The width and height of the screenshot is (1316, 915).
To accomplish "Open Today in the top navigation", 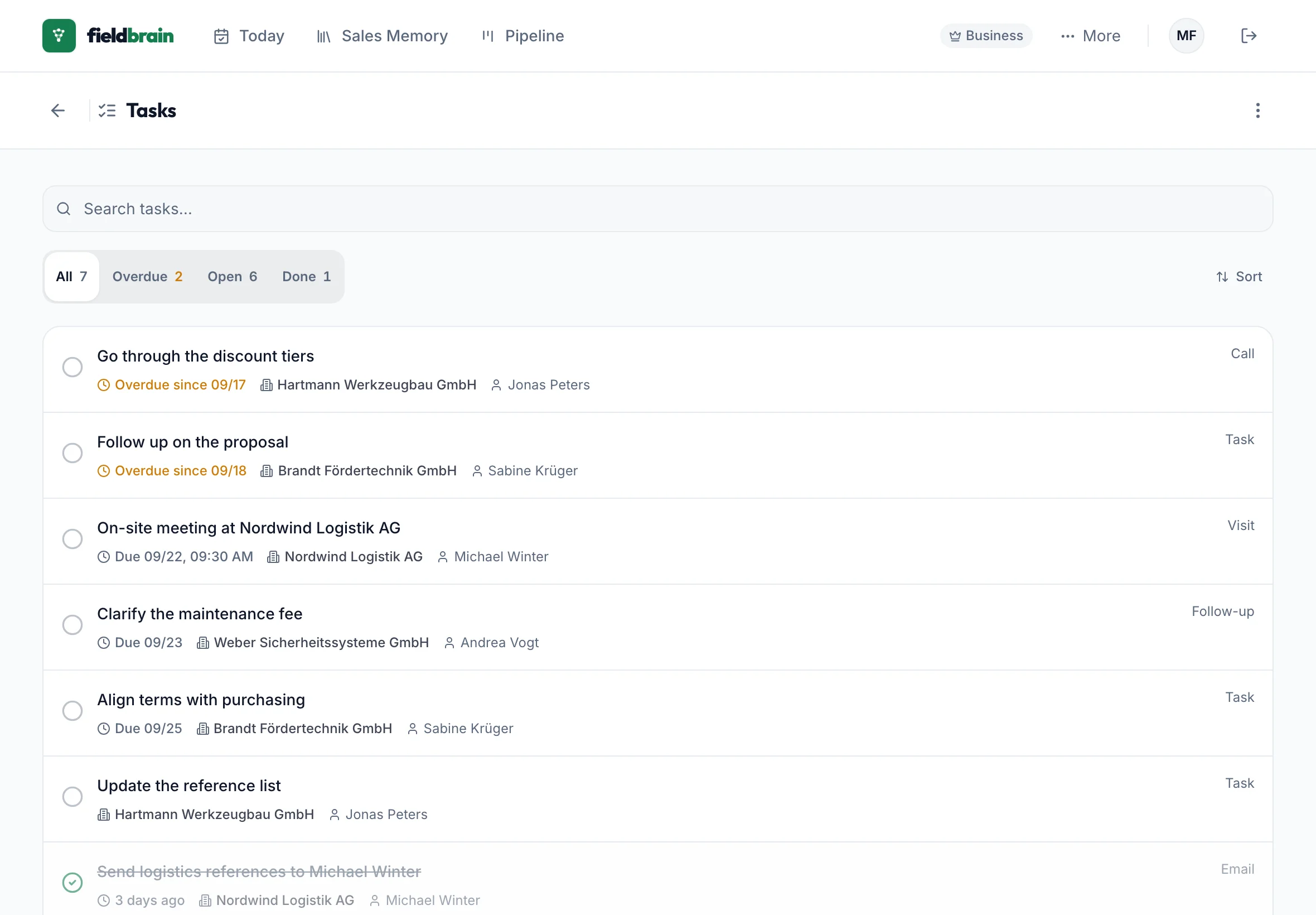I will click(249, 36).
